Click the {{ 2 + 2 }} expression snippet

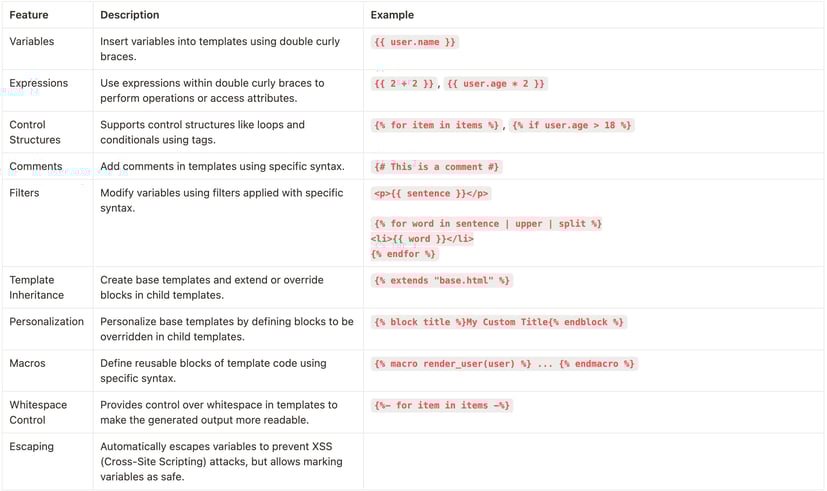403,84
